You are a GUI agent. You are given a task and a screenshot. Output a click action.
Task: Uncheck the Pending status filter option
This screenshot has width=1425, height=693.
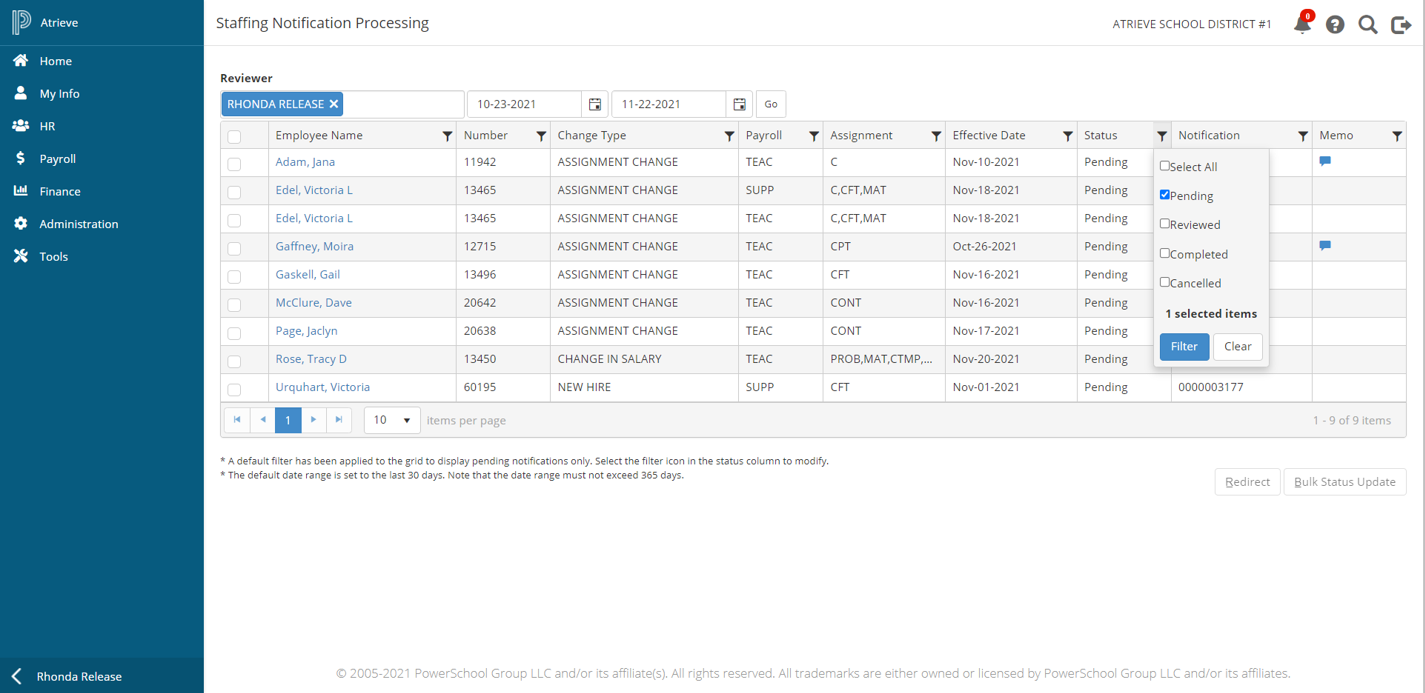(x=1165, y=195)
